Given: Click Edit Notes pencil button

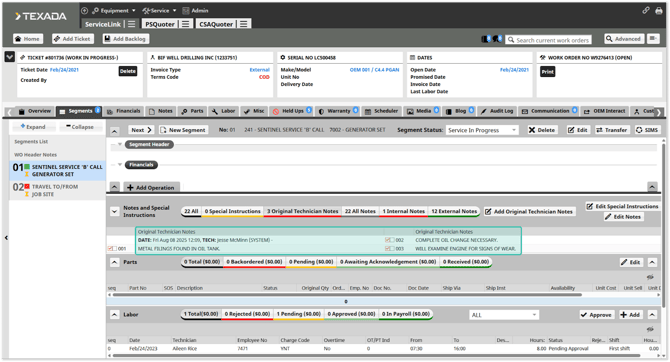Looking at the screenshot, I should (x=623, y=217).
